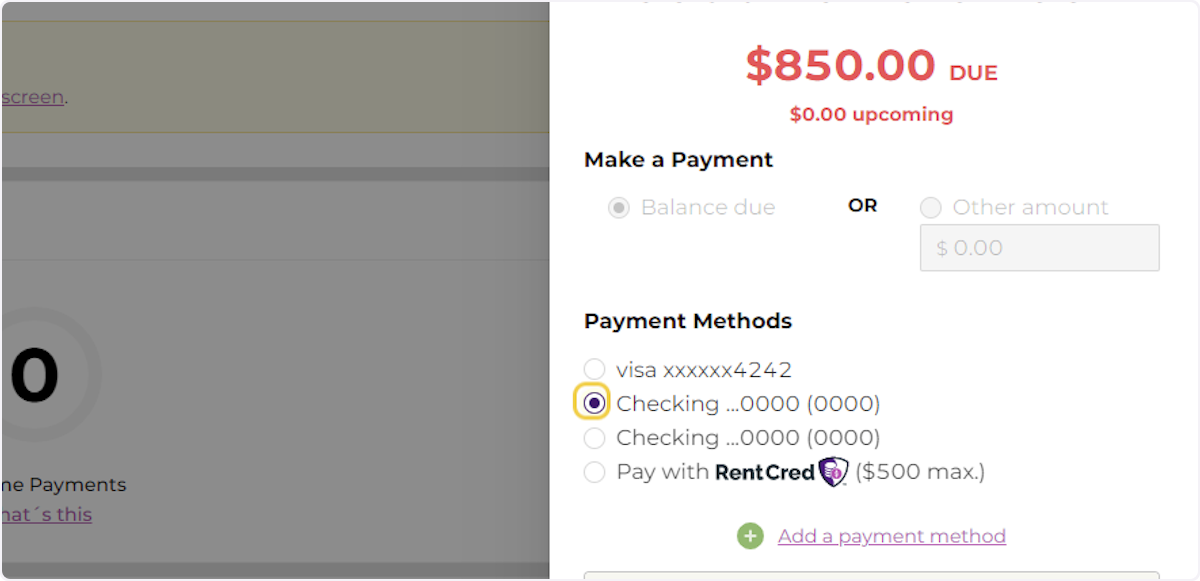Click the $ 0.00 amount input field

coord(1038,247)
